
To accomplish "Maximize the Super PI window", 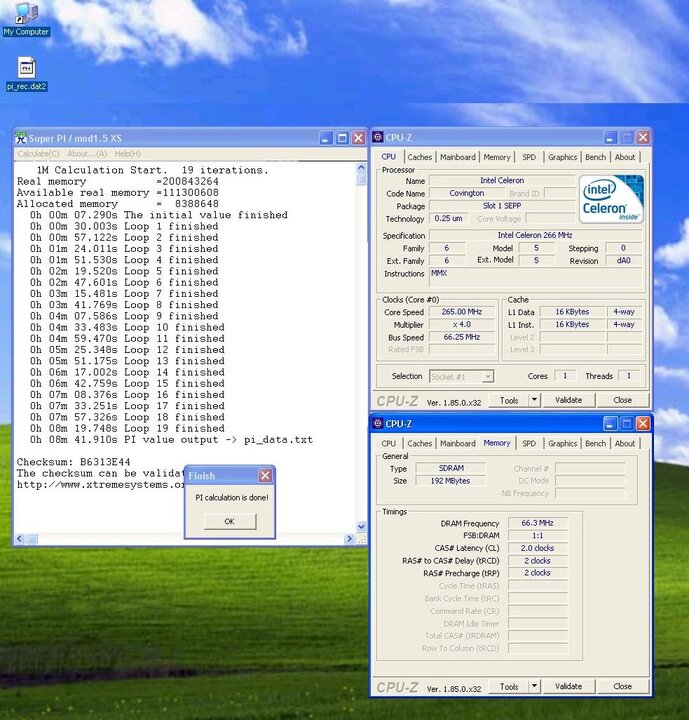I will [x=342, y=138].
